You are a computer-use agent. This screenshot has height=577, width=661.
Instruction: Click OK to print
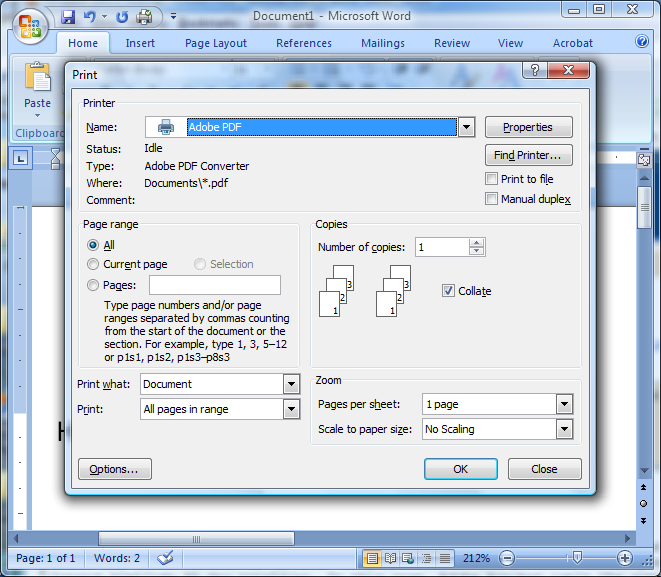[x=461, y=469]
